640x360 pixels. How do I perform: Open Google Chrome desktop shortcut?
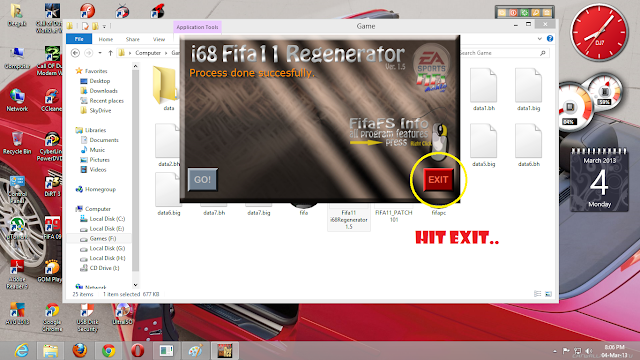pyautogui.click(x=52, y=318)
